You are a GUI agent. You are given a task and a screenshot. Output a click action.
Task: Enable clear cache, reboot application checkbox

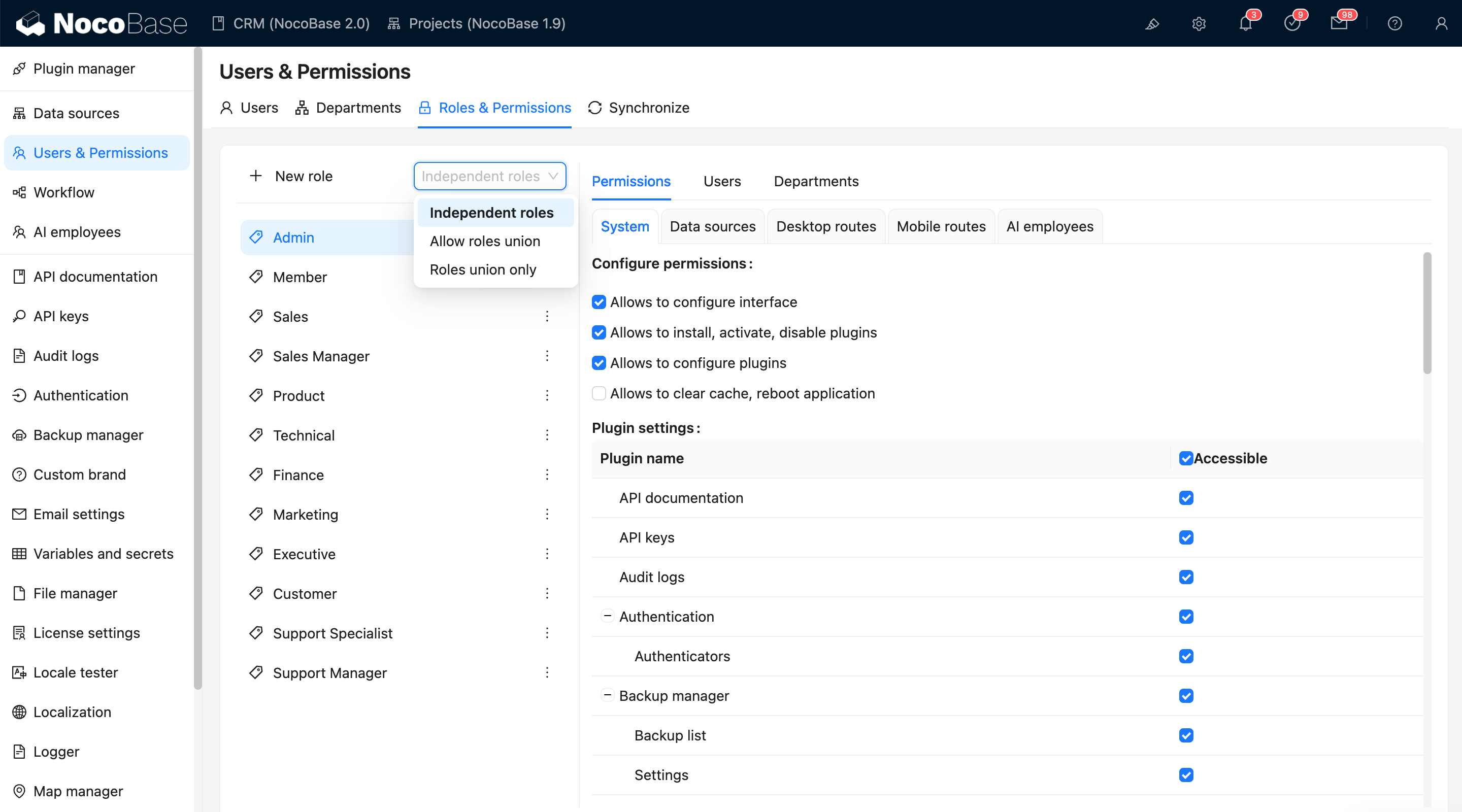click(599, 393)
